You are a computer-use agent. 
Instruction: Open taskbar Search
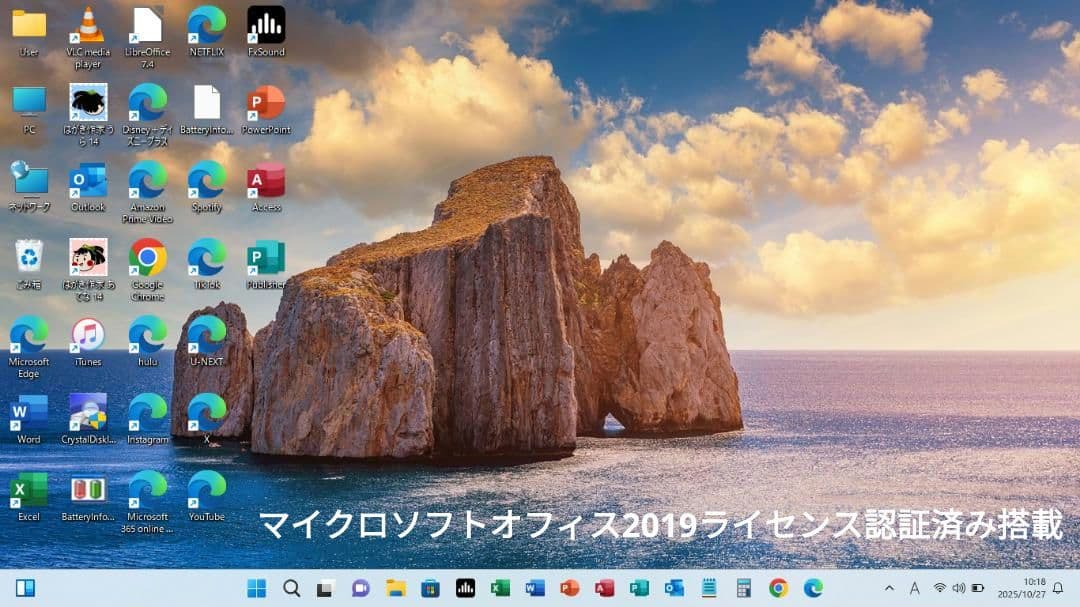coord(291,588)
